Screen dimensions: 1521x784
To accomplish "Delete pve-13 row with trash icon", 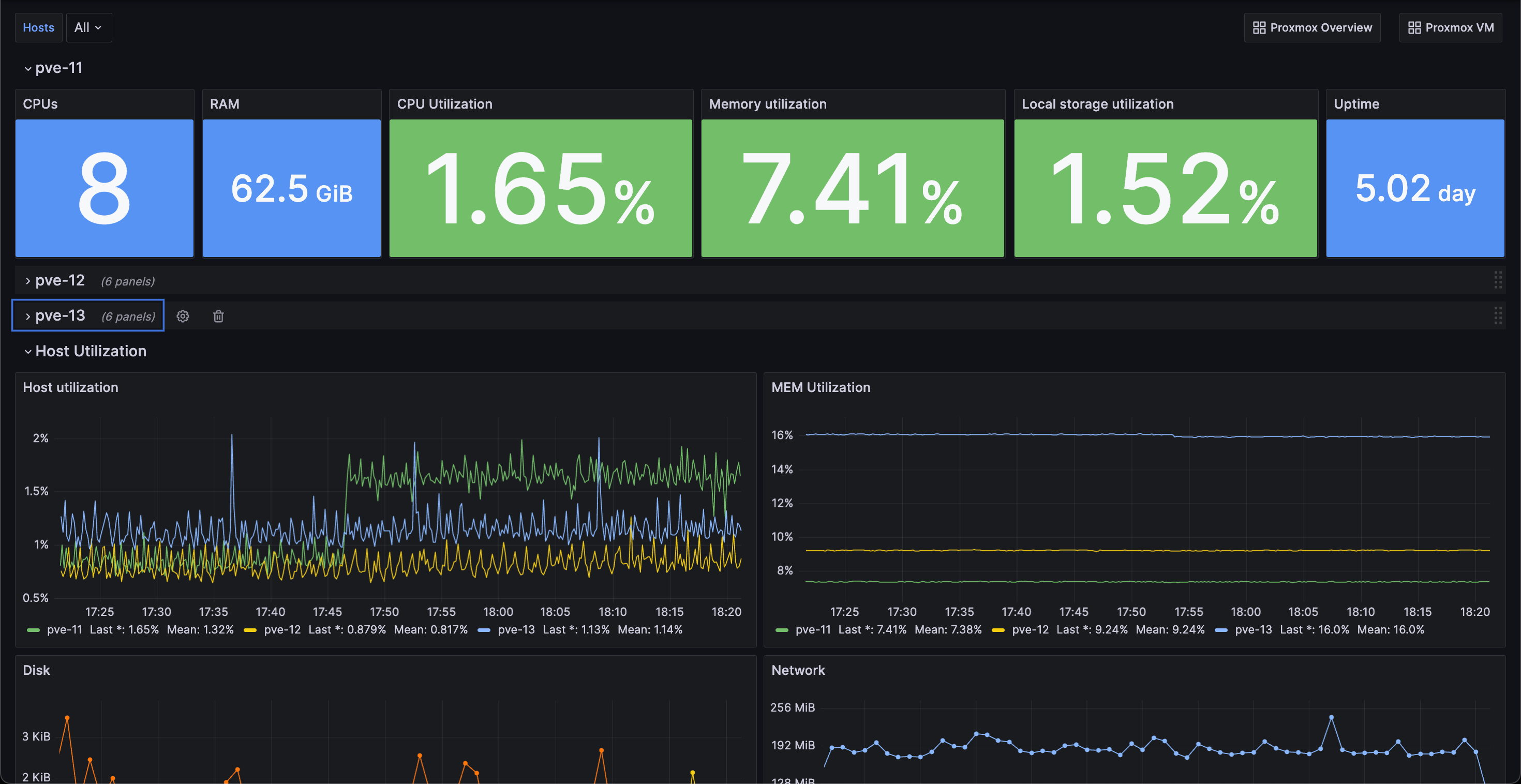I will point(218,316).
